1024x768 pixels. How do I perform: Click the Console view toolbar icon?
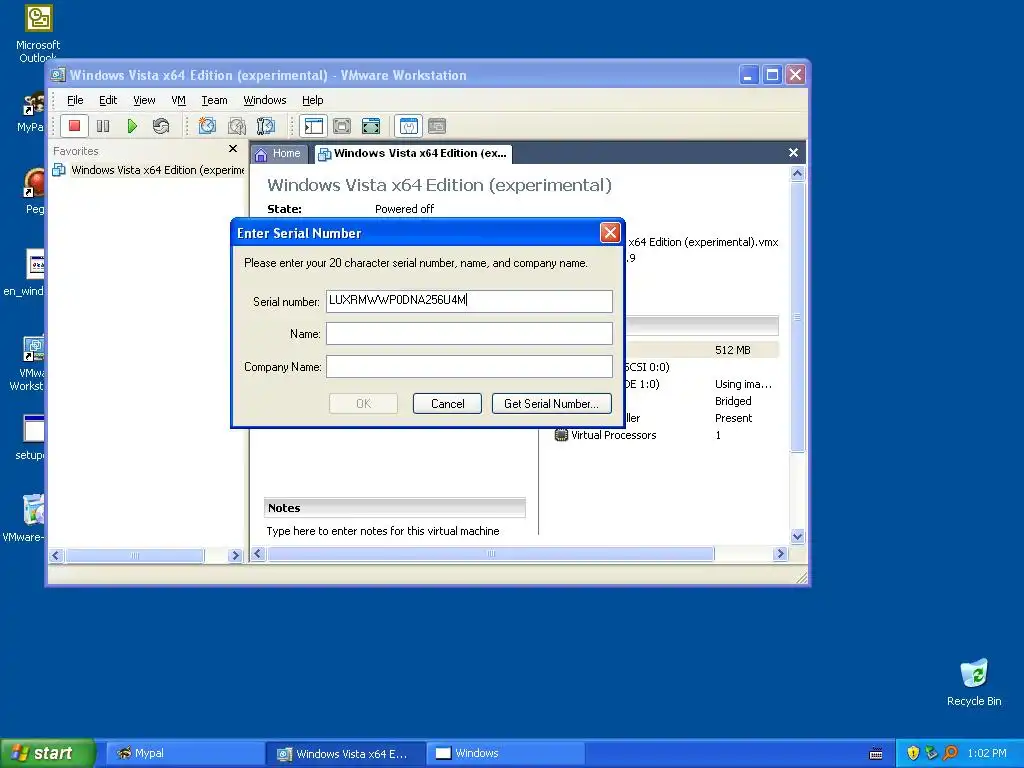click(437, 126)
